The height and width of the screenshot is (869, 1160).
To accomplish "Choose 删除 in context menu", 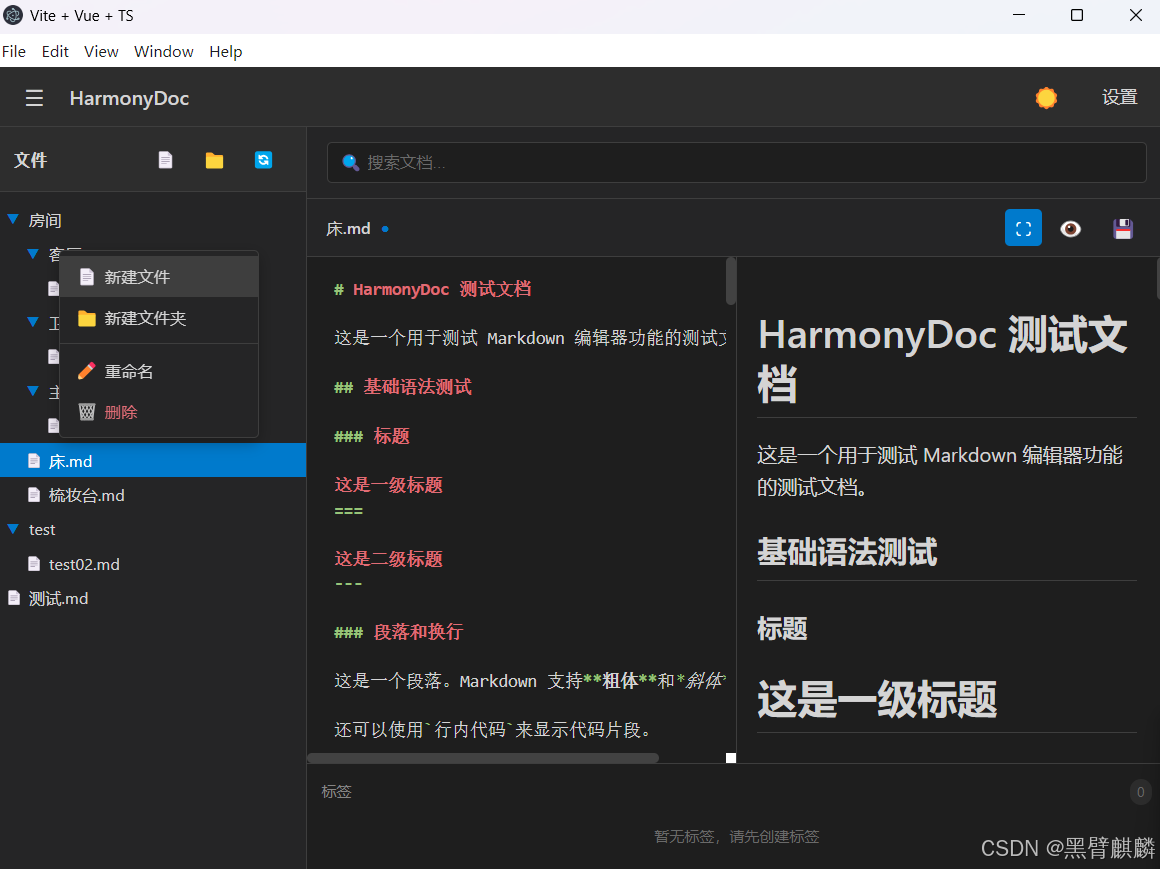I will tap(159, 412).
